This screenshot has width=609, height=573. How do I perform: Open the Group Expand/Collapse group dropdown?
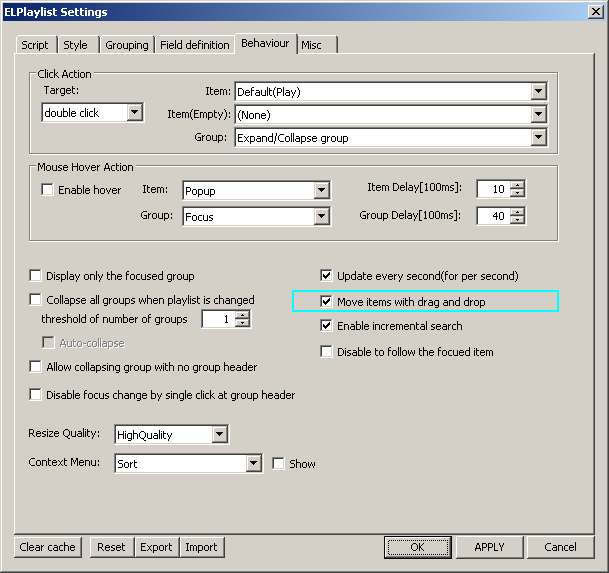tap(539, 138)
